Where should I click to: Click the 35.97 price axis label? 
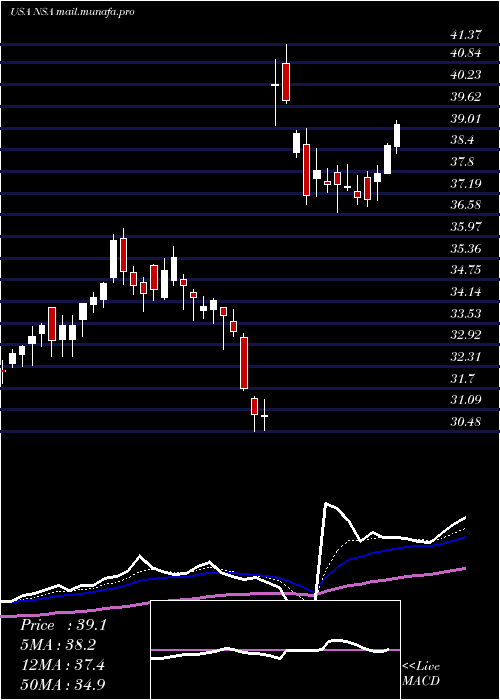pos(466,227)
